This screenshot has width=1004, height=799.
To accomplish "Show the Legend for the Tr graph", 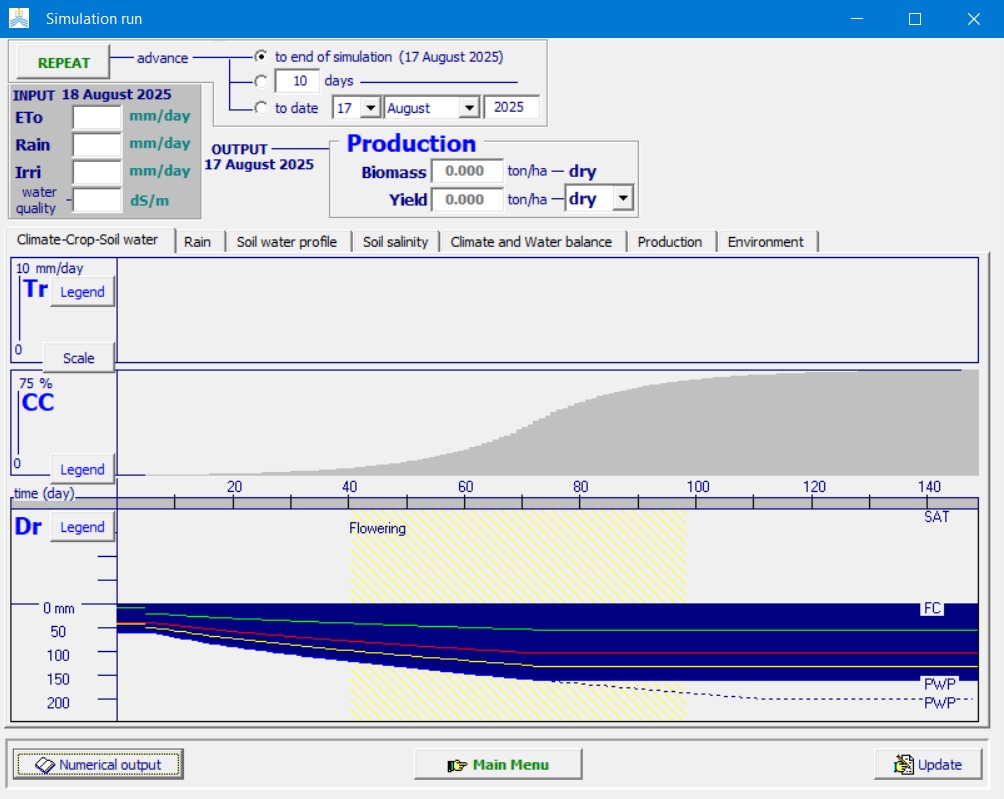I will [x=82, y=292].
